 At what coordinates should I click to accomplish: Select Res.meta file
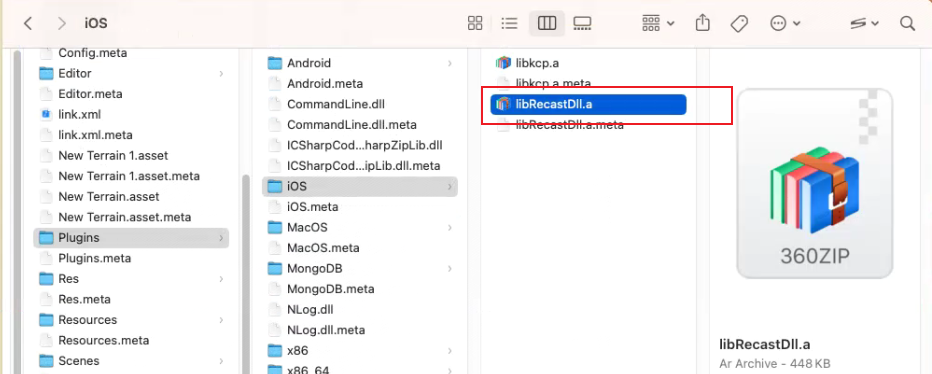point(131,299)
